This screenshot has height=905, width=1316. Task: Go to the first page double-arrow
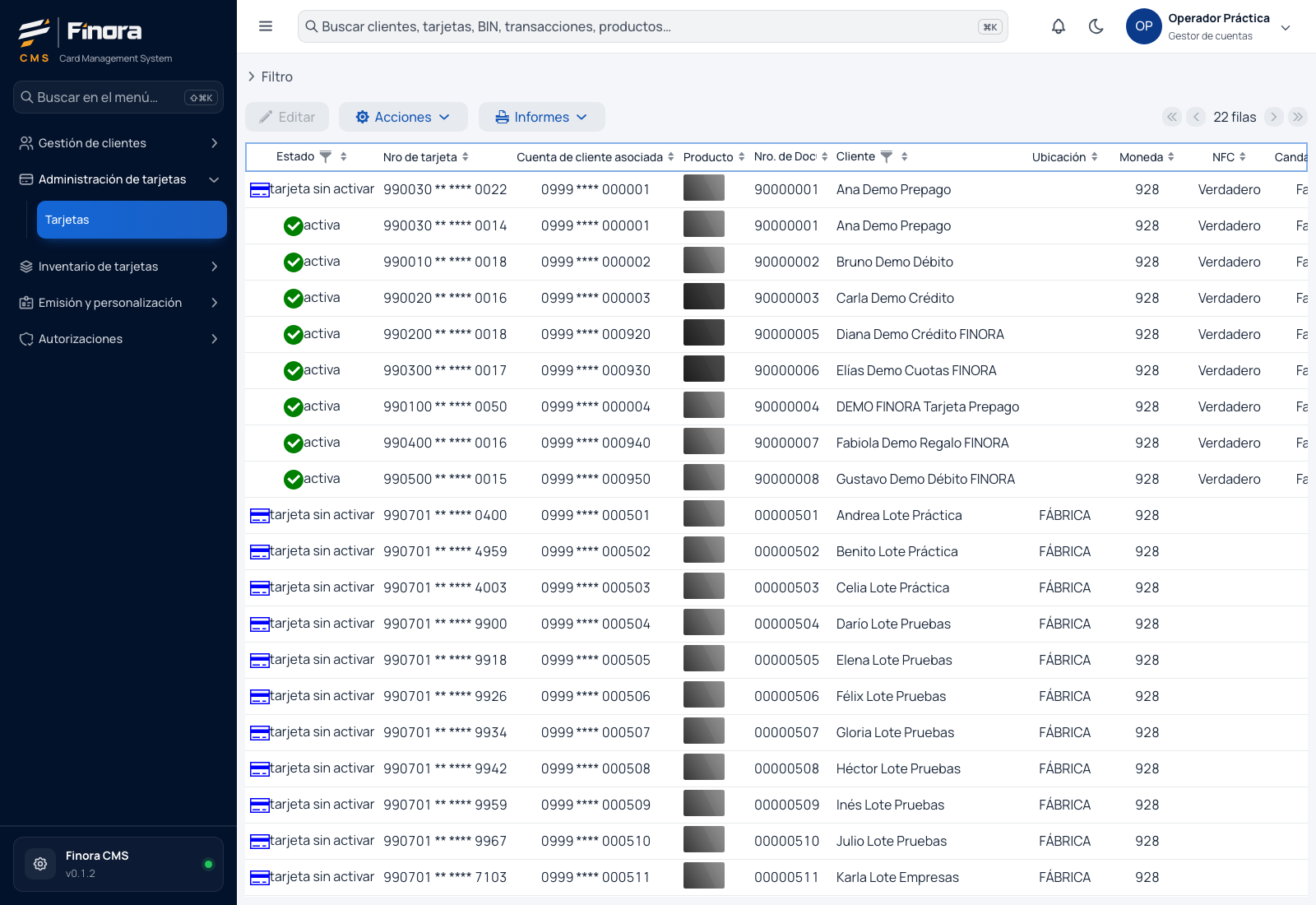[1172, 117]
